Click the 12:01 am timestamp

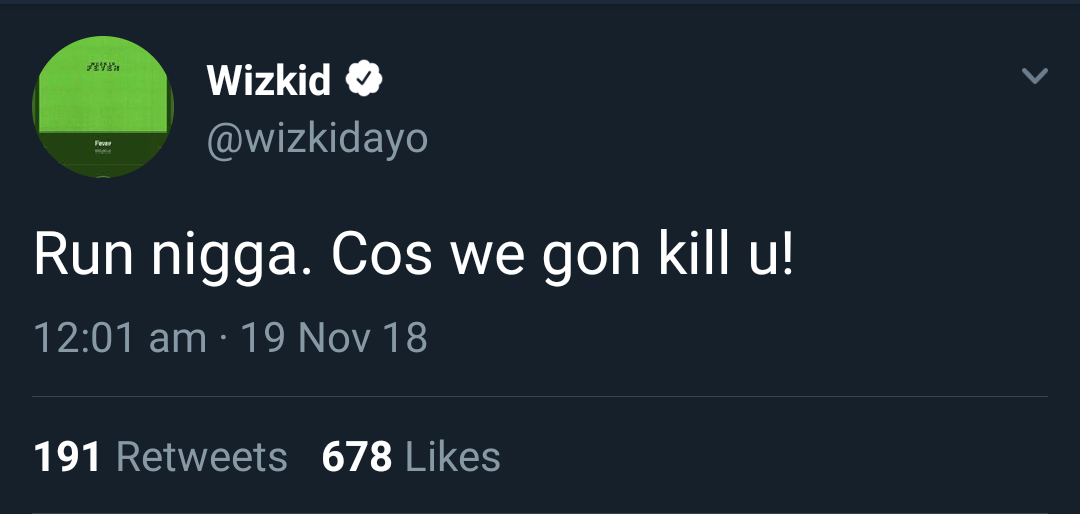click(x=120, y=337)
